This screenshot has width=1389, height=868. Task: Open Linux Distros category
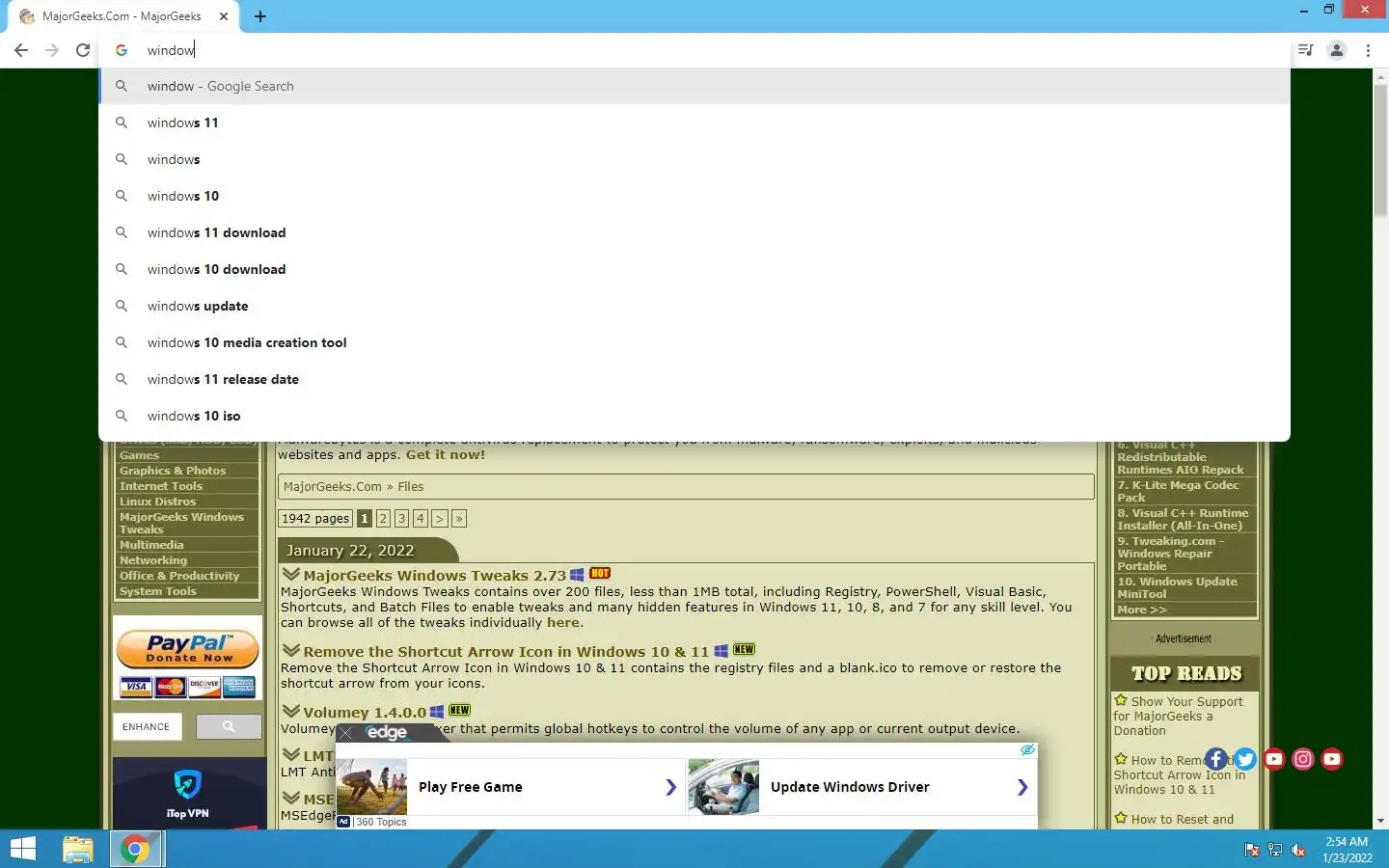tap(158, 502)
